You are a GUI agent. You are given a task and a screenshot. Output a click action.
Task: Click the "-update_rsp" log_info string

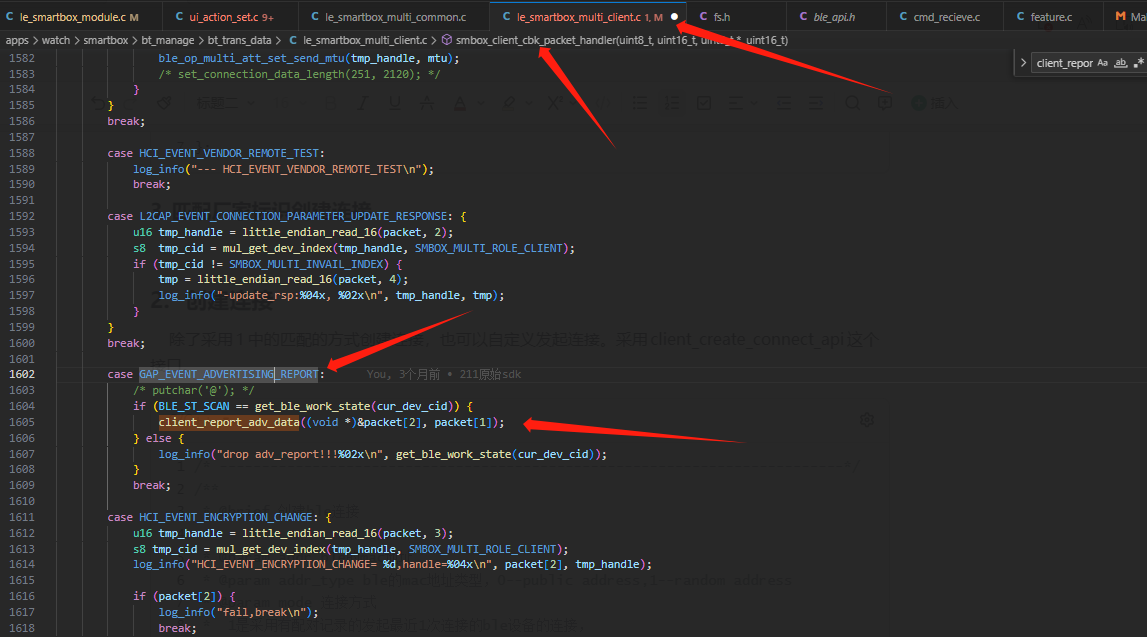(x=300, y=295)
